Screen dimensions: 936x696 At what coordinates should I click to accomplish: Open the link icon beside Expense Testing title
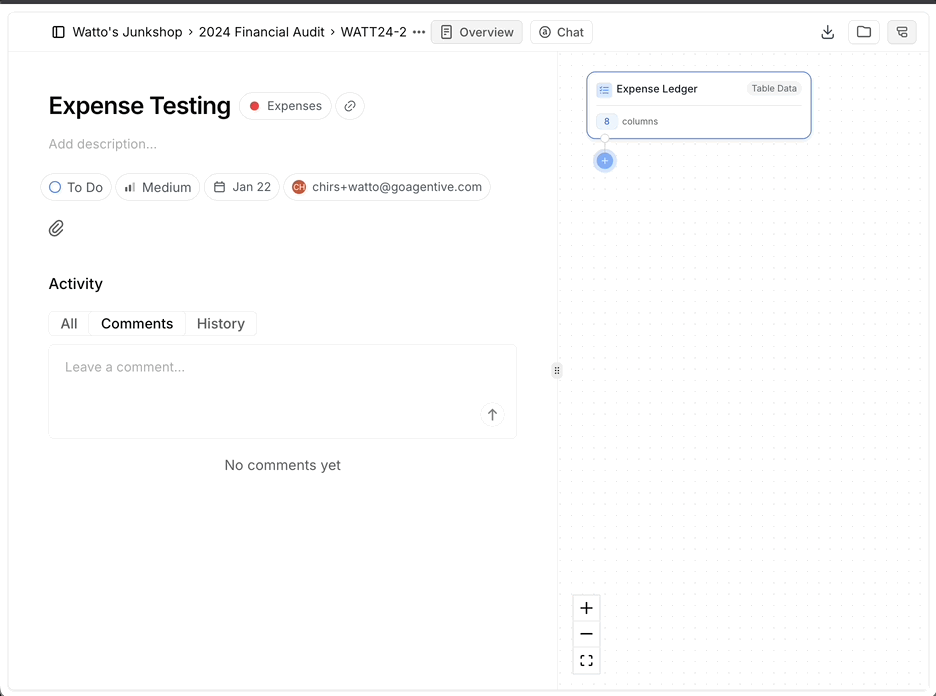(350, 106)
